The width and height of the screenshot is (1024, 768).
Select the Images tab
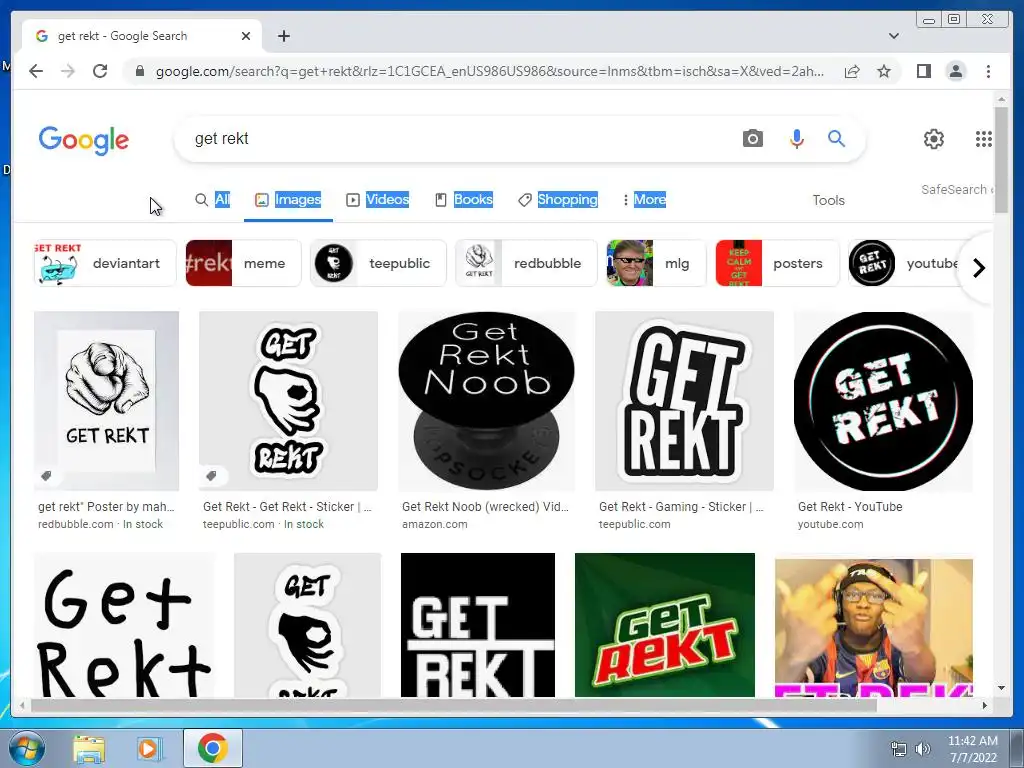click(x=288, y=200)
